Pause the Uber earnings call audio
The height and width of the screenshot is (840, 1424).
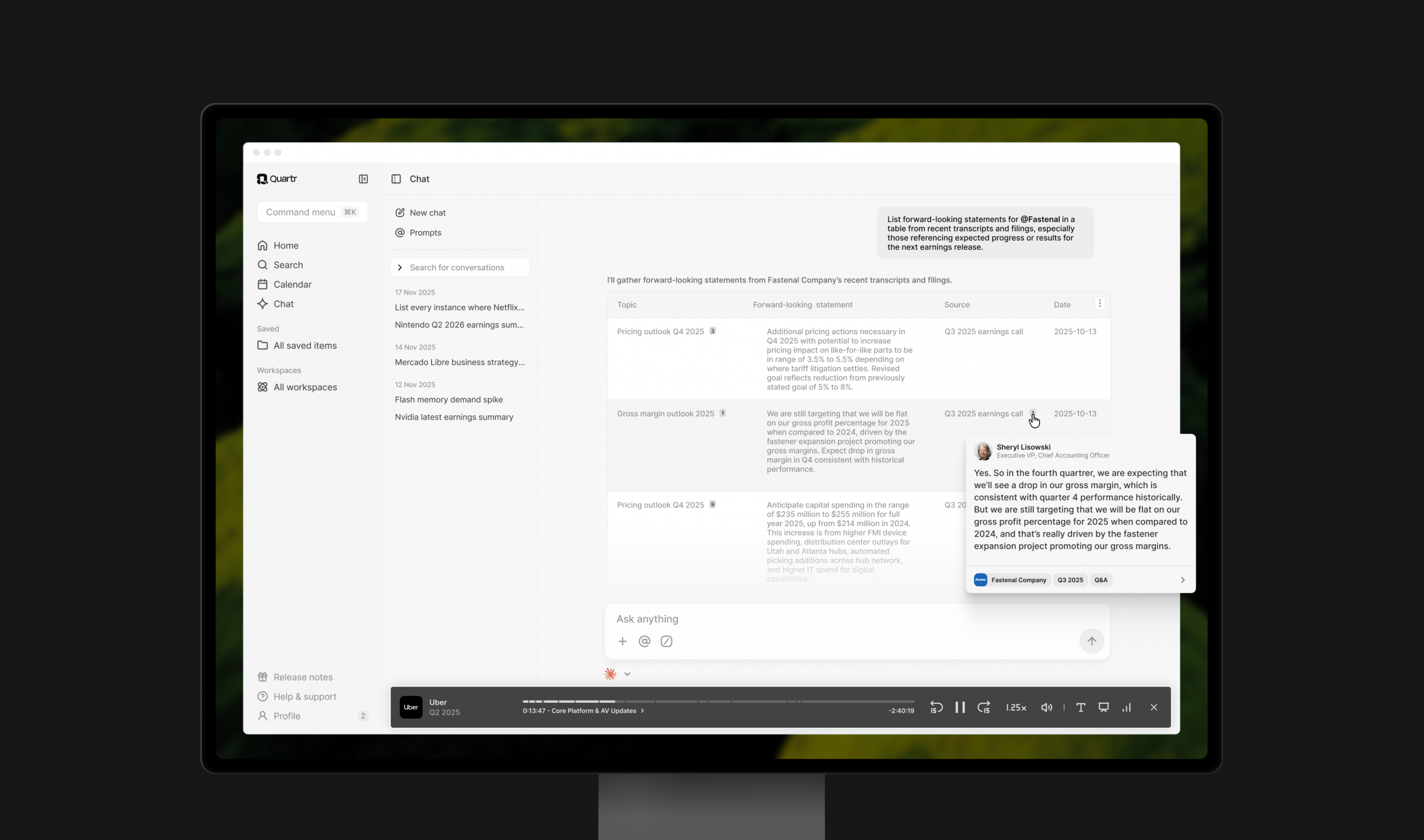[x=960, y=708]
